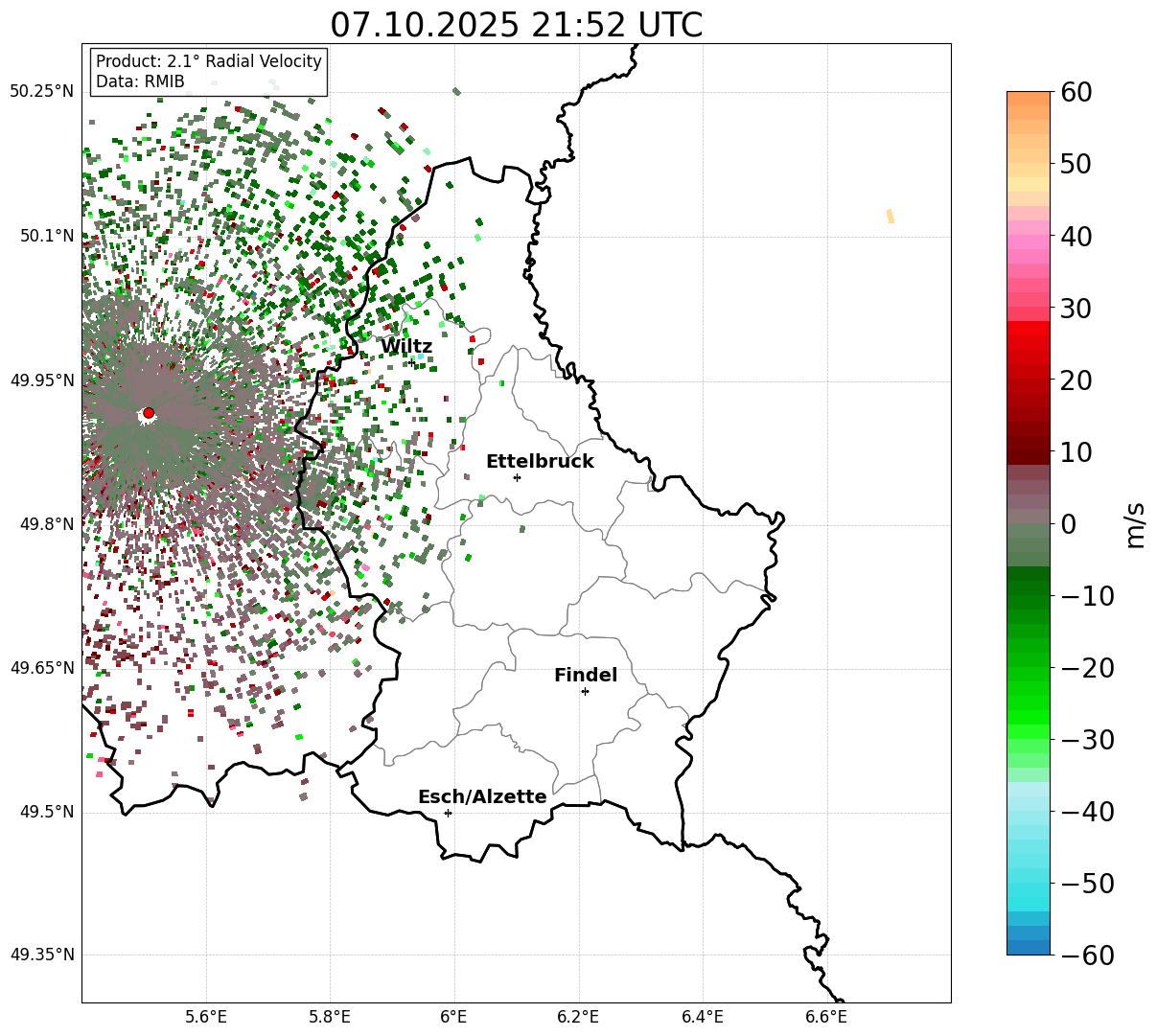This screenshot has height=1036, width=1157.
Task: Click the 6.4°E longitude tick label
Action: (703, 1016)
